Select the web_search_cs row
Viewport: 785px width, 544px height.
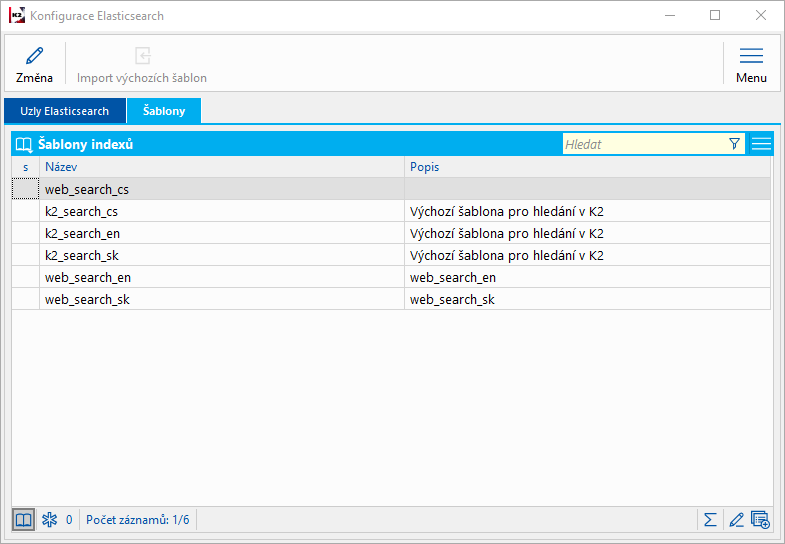point(391,189)
